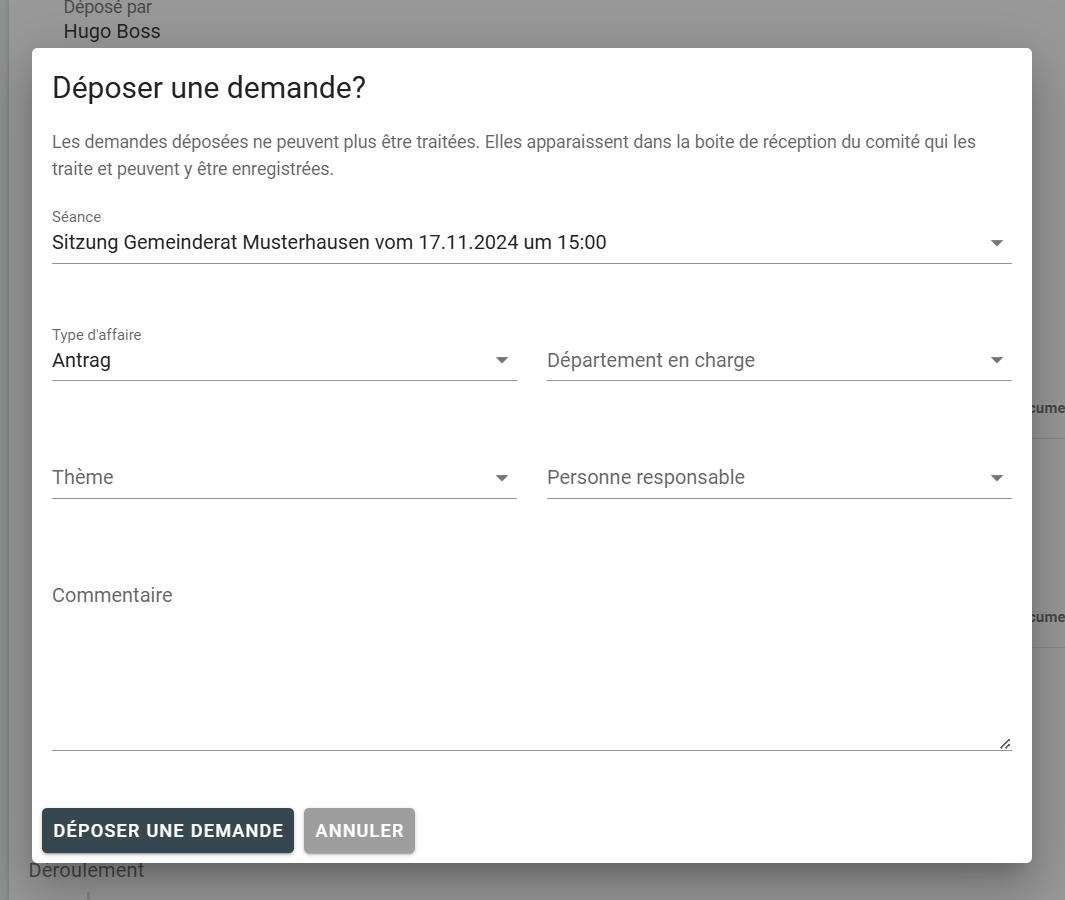The width and height of the screenshot is (1065, 900).
Task: Click the Département en charge arrow icon
Action: (x=996, y=360)
